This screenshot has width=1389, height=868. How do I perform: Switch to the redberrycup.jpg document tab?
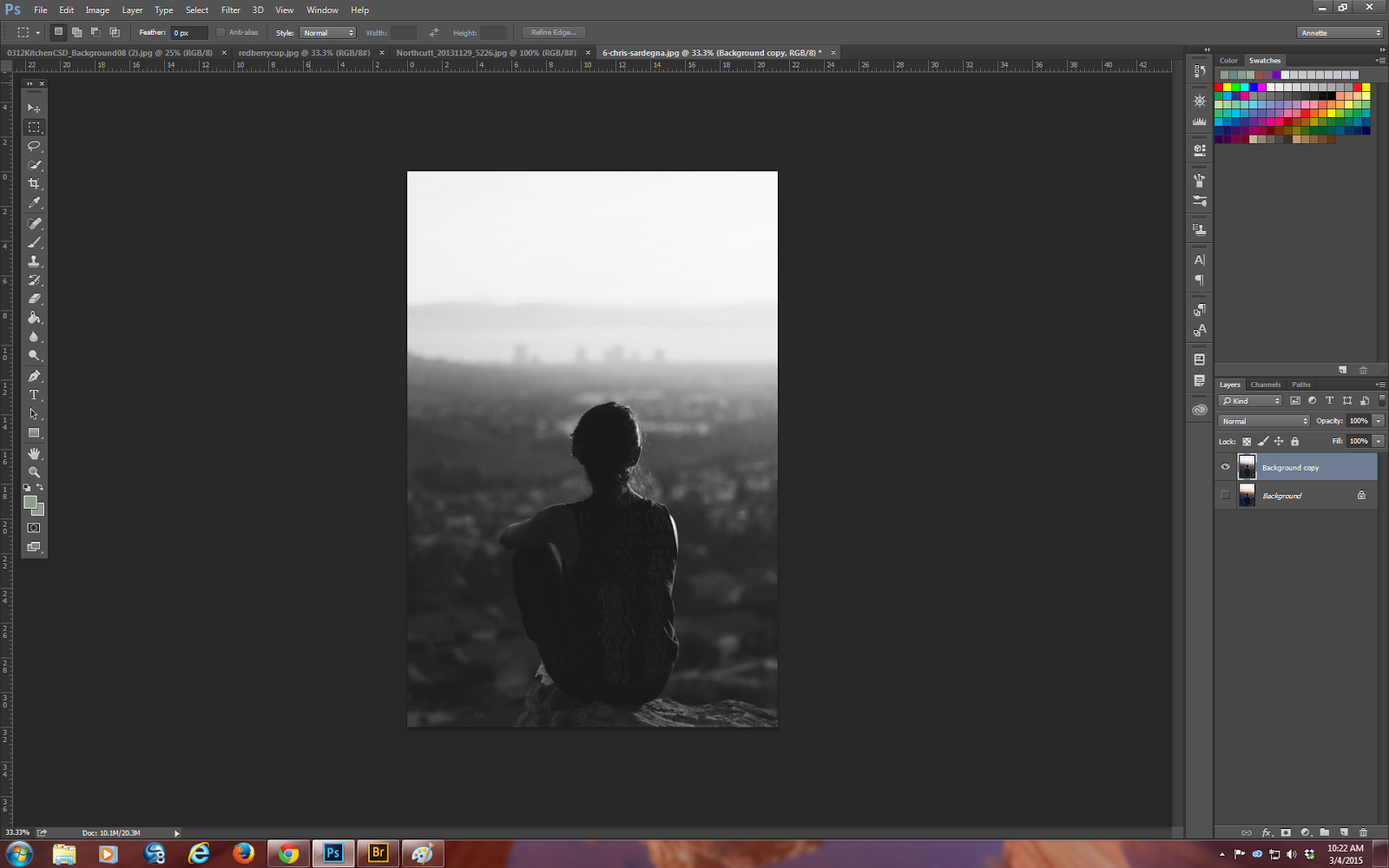[304, 53]
